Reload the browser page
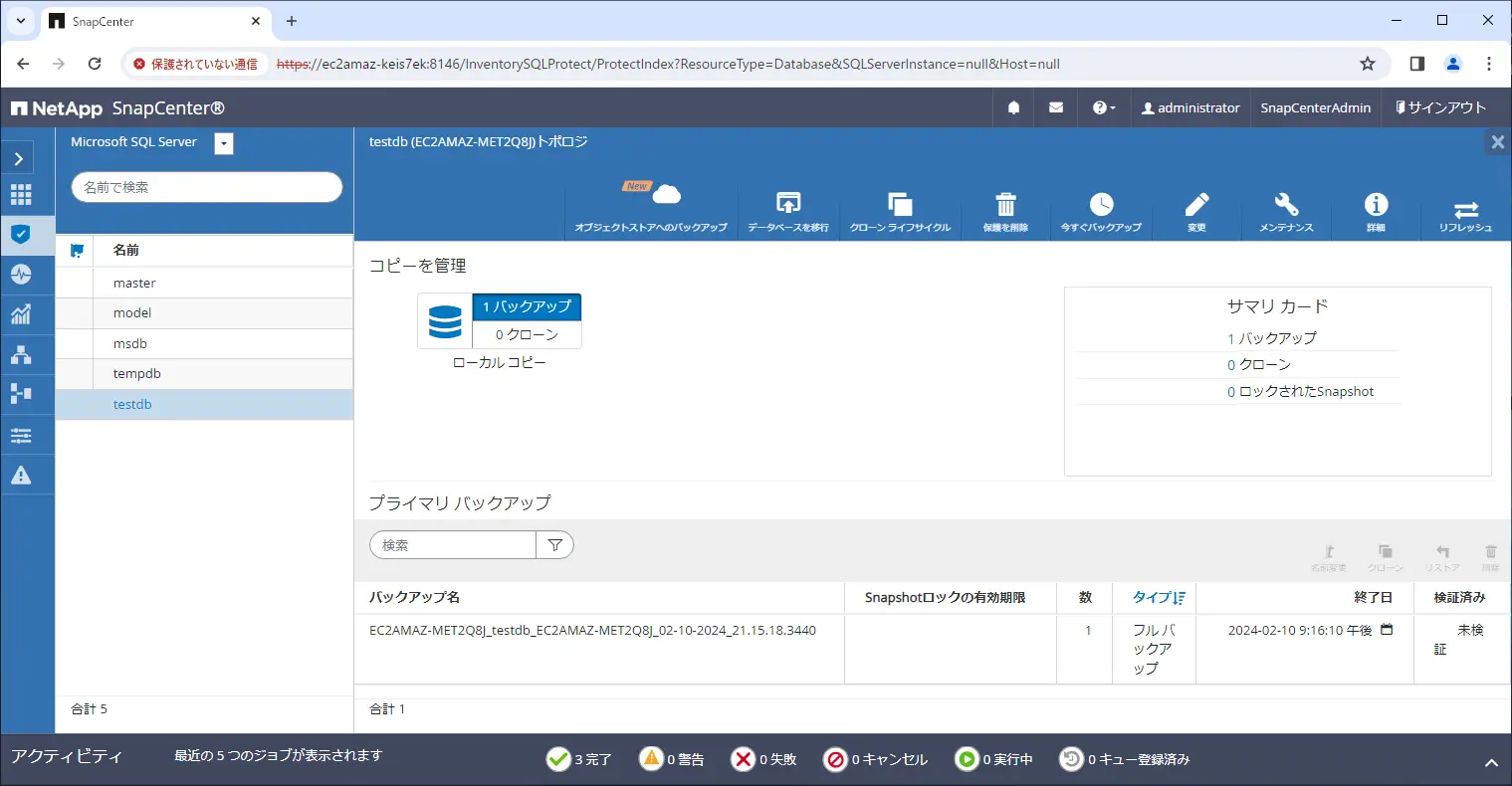Image resolution: width=1512 pixels, height=786 pixels. pyautogui.click(x=95, y=64)
